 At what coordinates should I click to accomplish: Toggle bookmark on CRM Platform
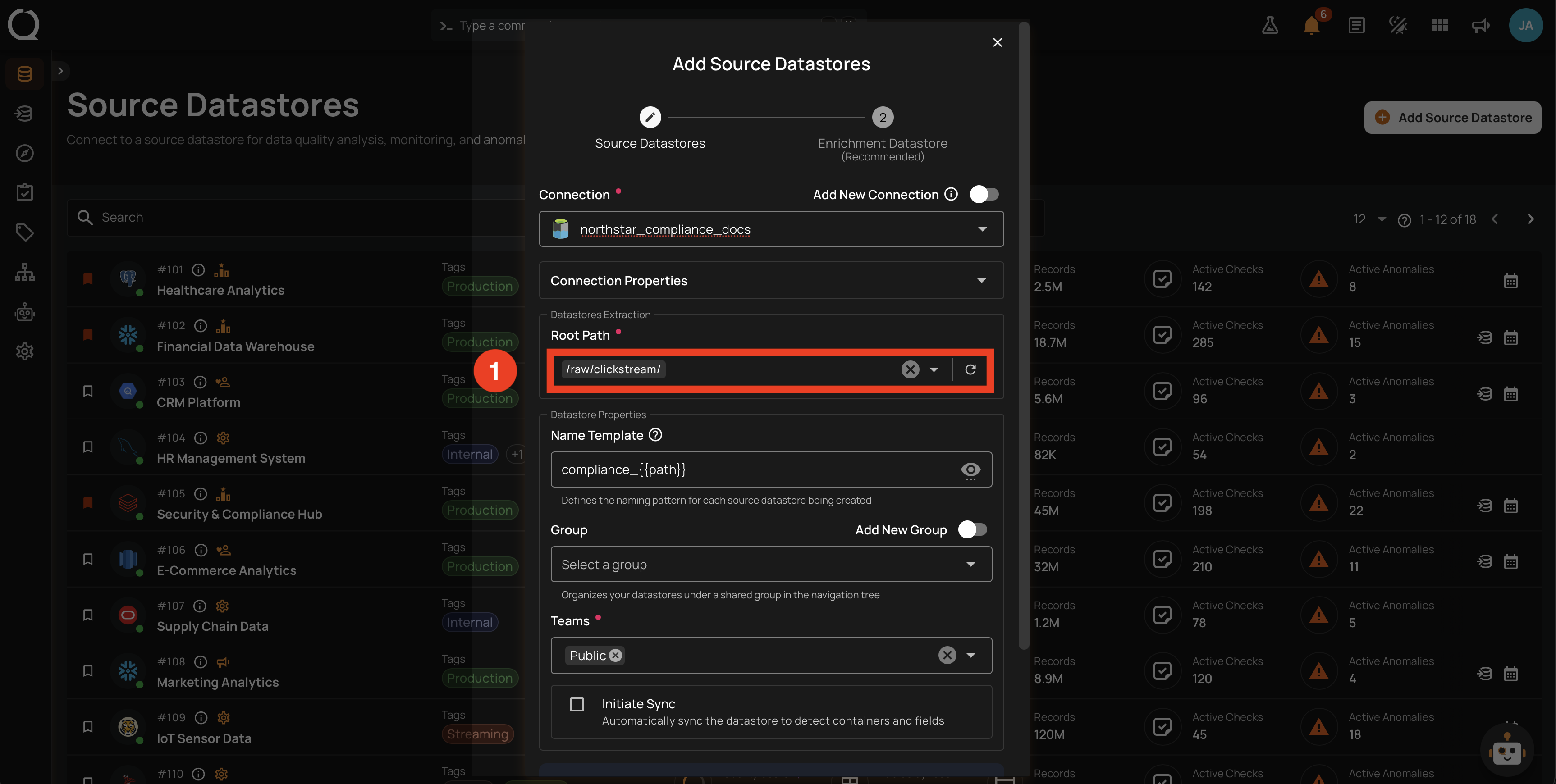pyautogui.click(x=87, y=391)
